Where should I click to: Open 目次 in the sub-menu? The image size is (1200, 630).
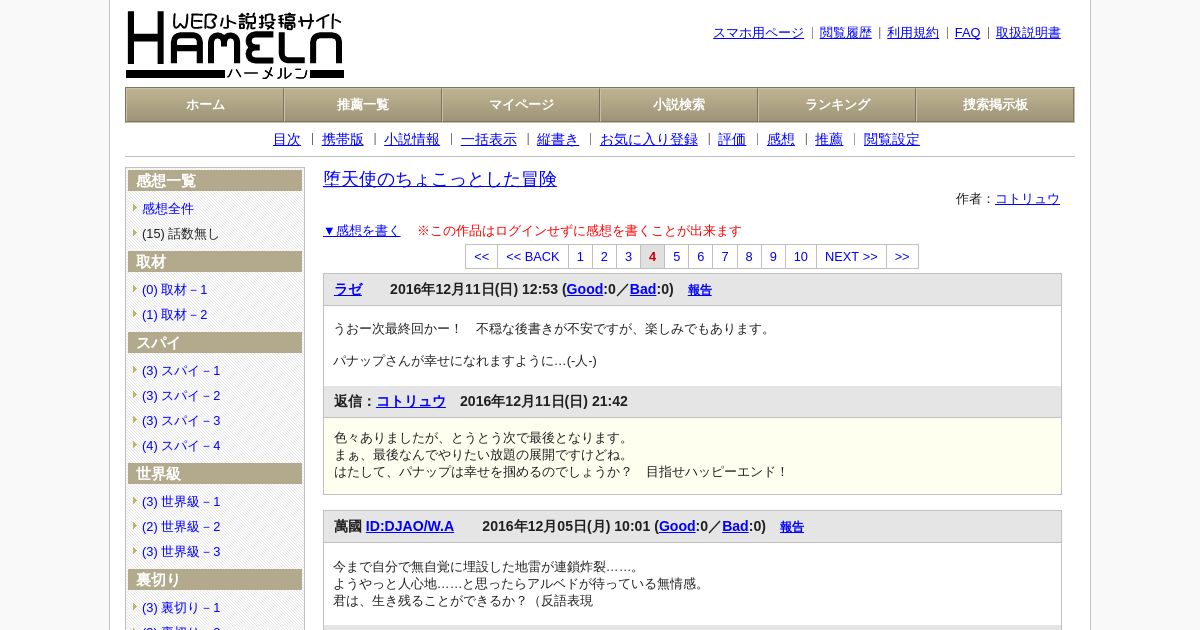pos(287,140)
